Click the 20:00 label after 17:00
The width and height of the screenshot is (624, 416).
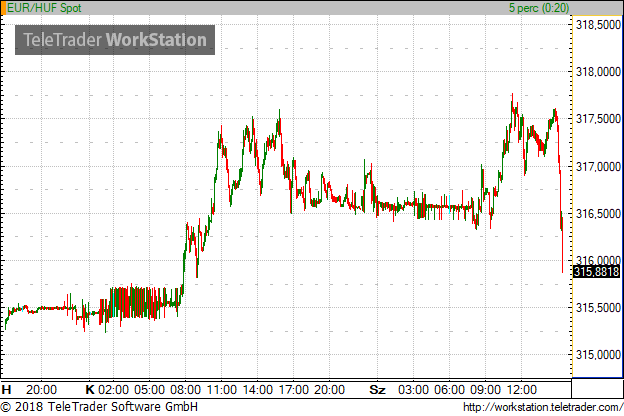click(330, 389)
